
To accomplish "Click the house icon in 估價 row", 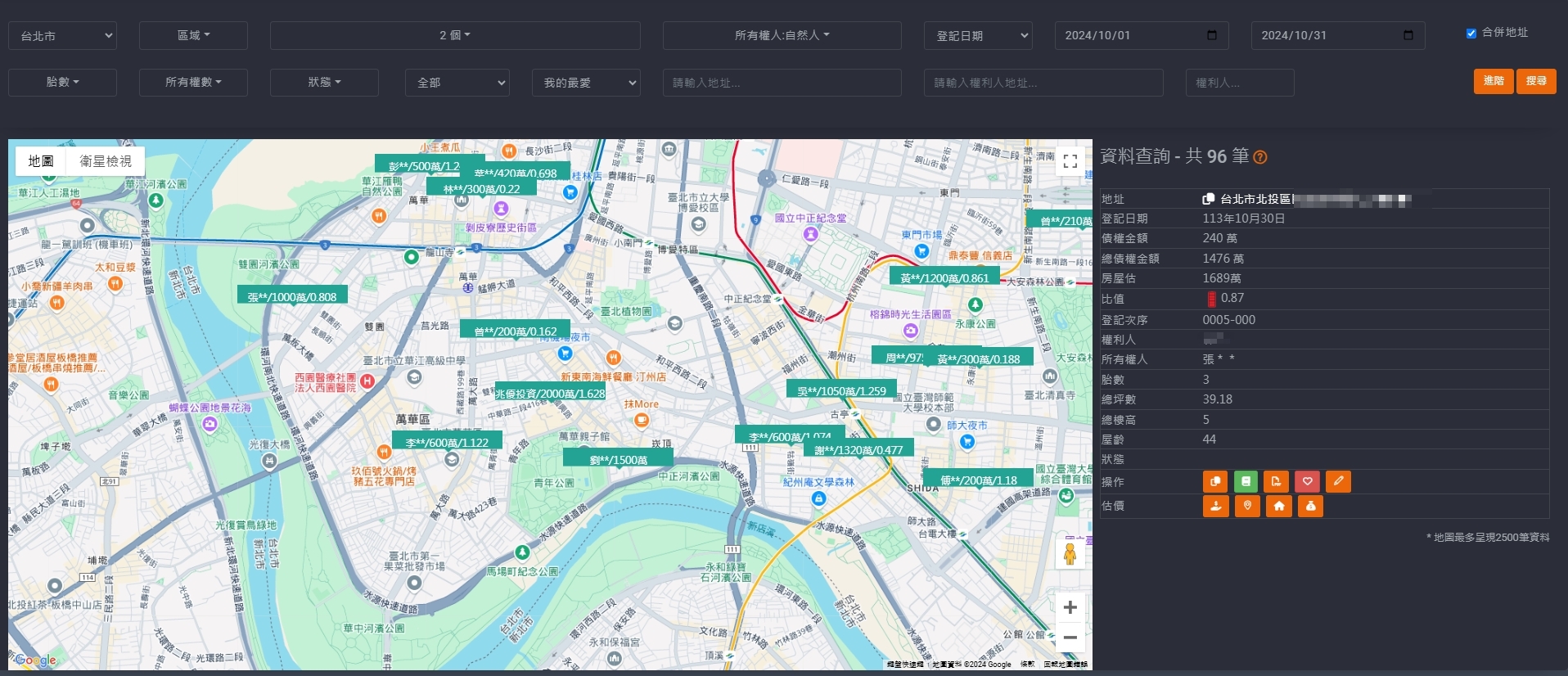I will tap(1279, 507).
